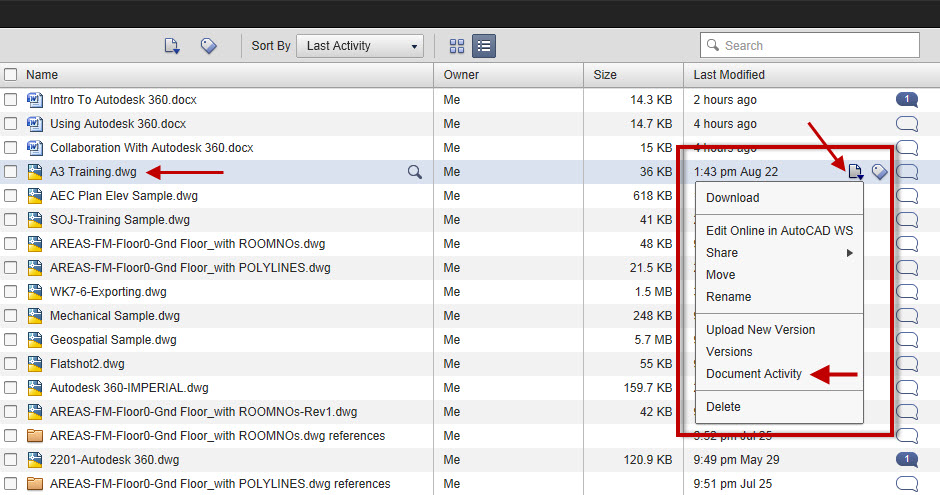Click the 2 hours ago timestamp

point(725,99)
